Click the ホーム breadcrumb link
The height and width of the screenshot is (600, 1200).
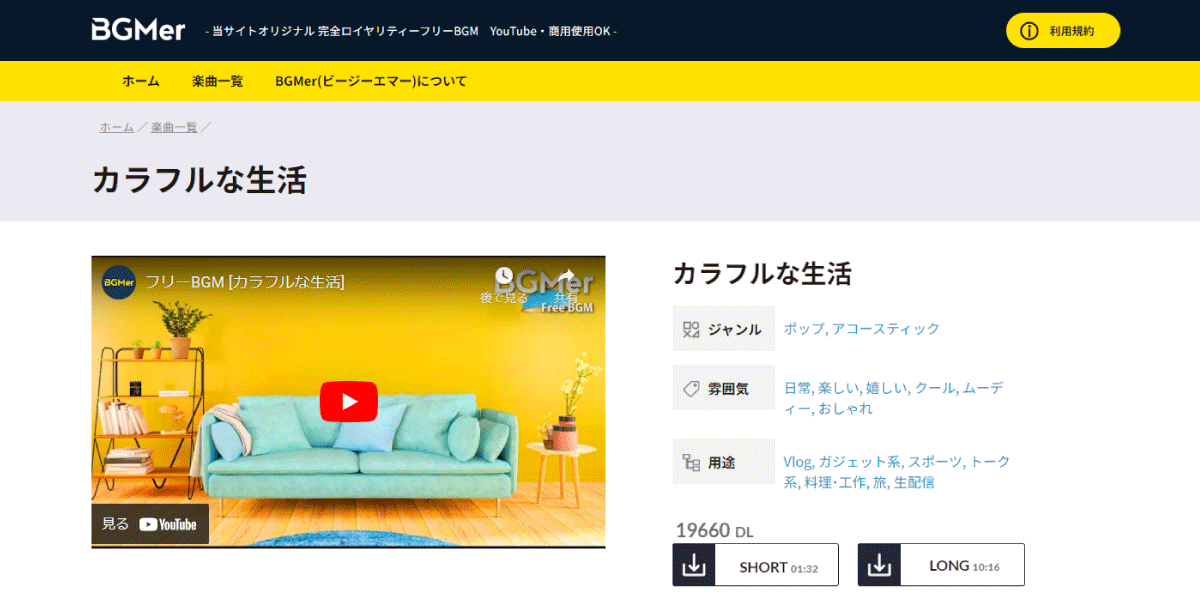(x=116, y=127)
